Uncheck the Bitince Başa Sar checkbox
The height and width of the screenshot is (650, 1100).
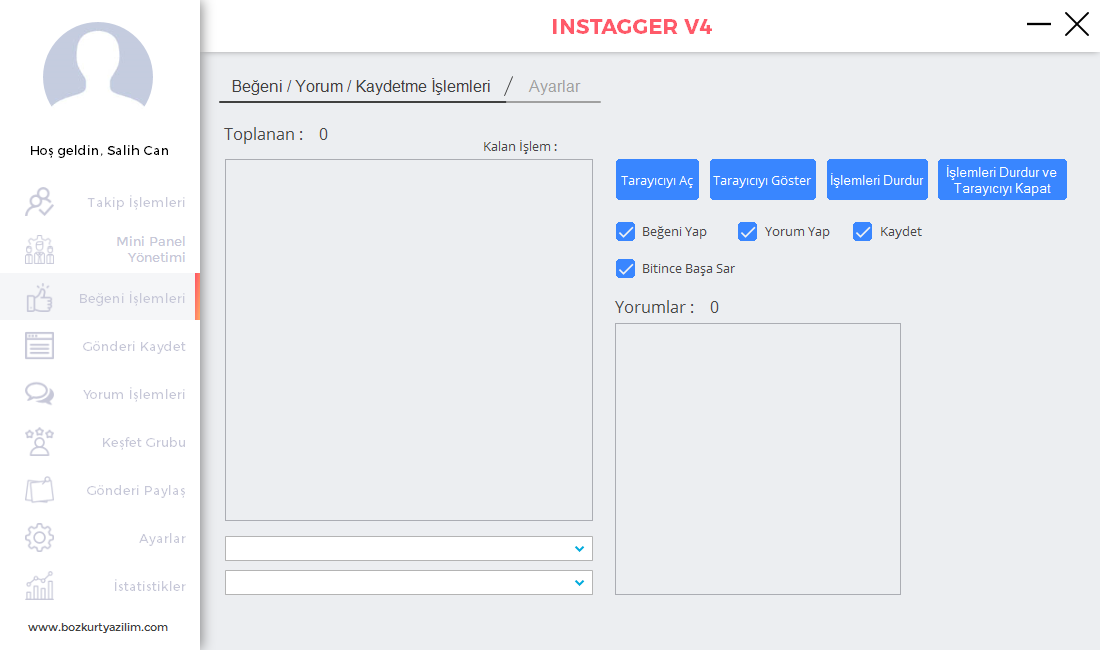pos(625,269)
